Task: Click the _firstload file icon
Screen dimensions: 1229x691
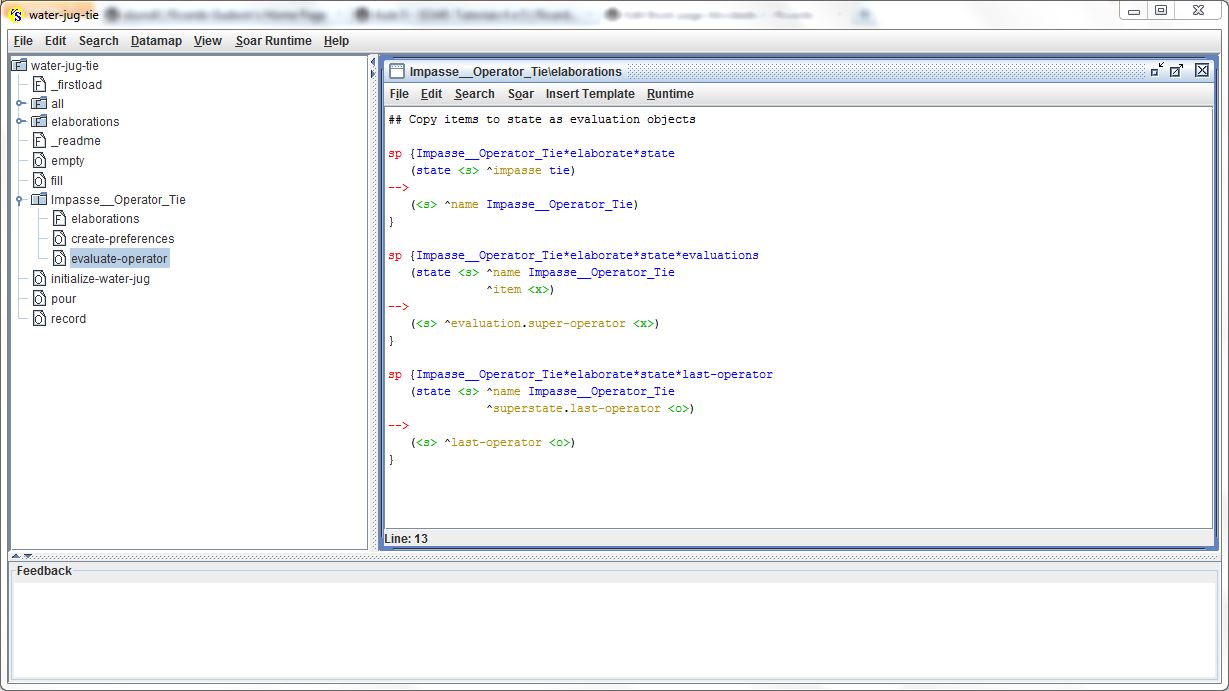Action: point(39,85)
